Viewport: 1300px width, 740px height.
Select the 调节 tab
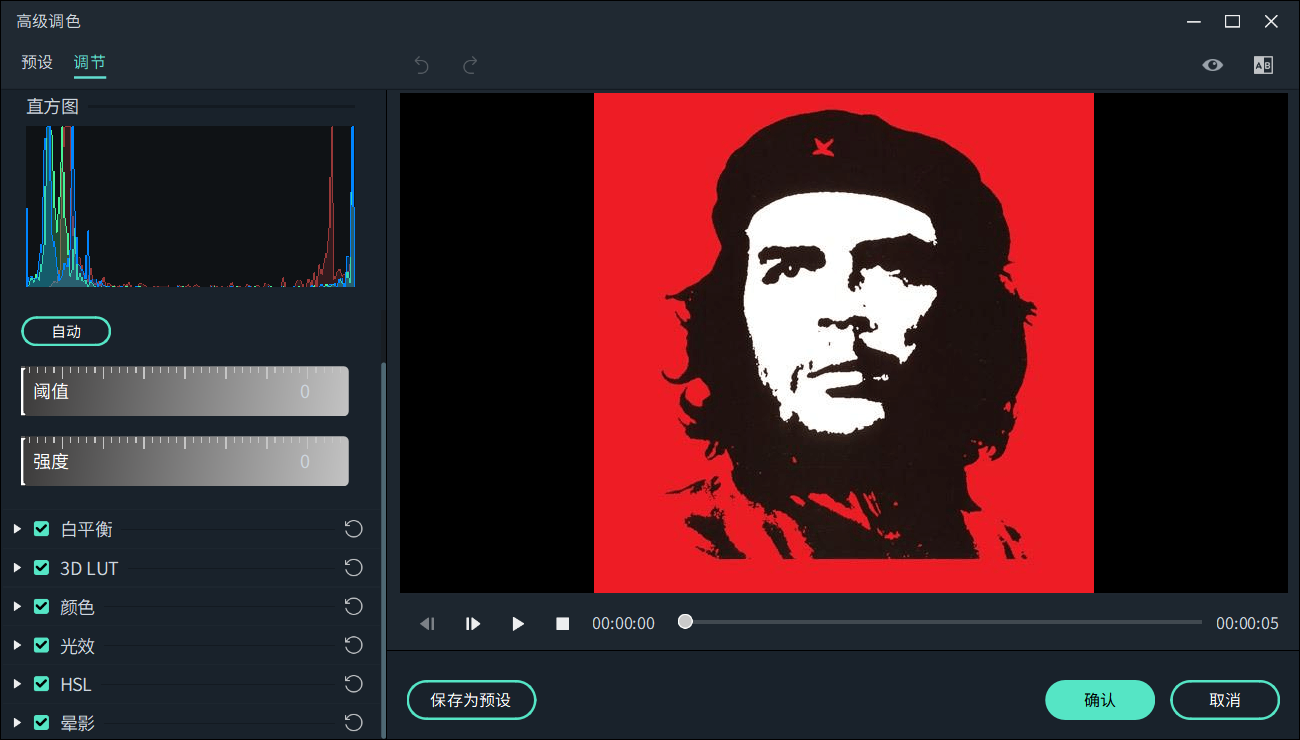[89, 62]
